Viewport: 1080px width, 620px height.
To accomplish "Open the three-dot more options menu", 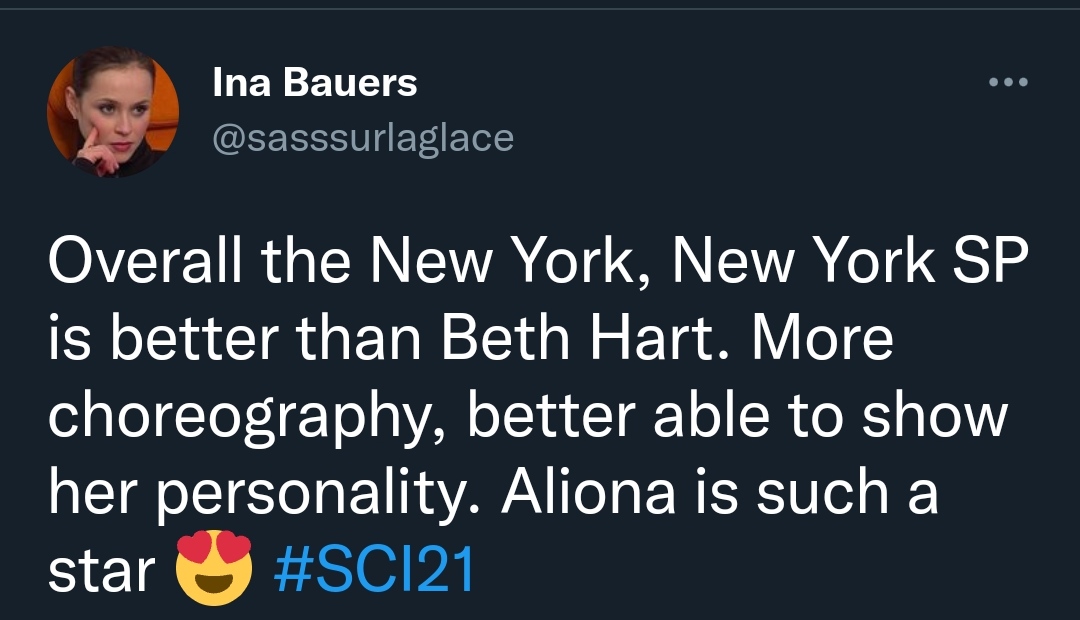I will [x=1008, y=82].
